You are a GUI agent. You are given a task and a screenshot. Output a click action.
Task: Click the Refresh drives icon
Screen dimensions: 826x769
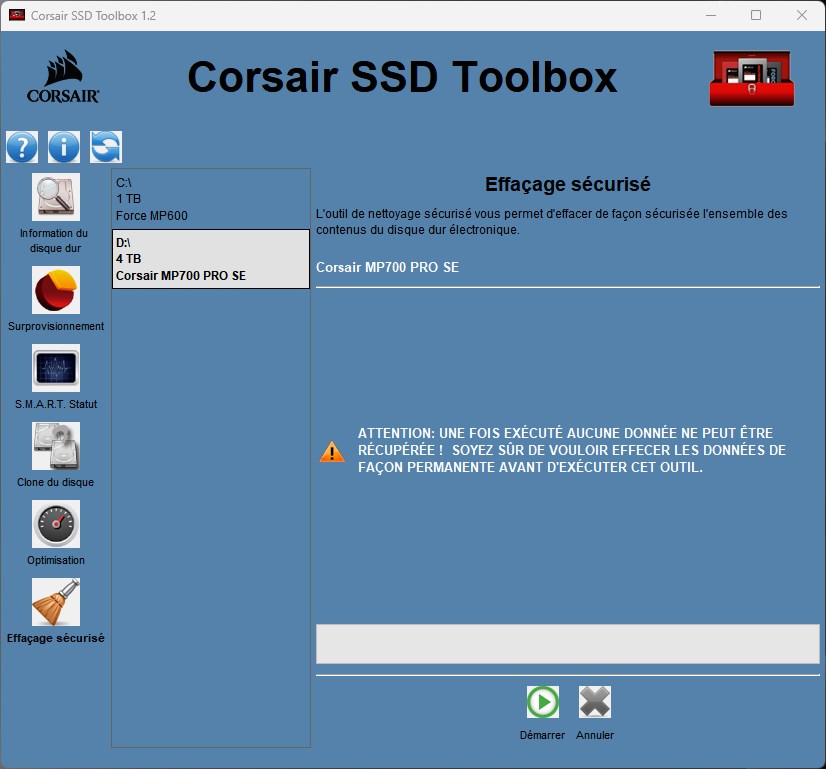[106, 147]
